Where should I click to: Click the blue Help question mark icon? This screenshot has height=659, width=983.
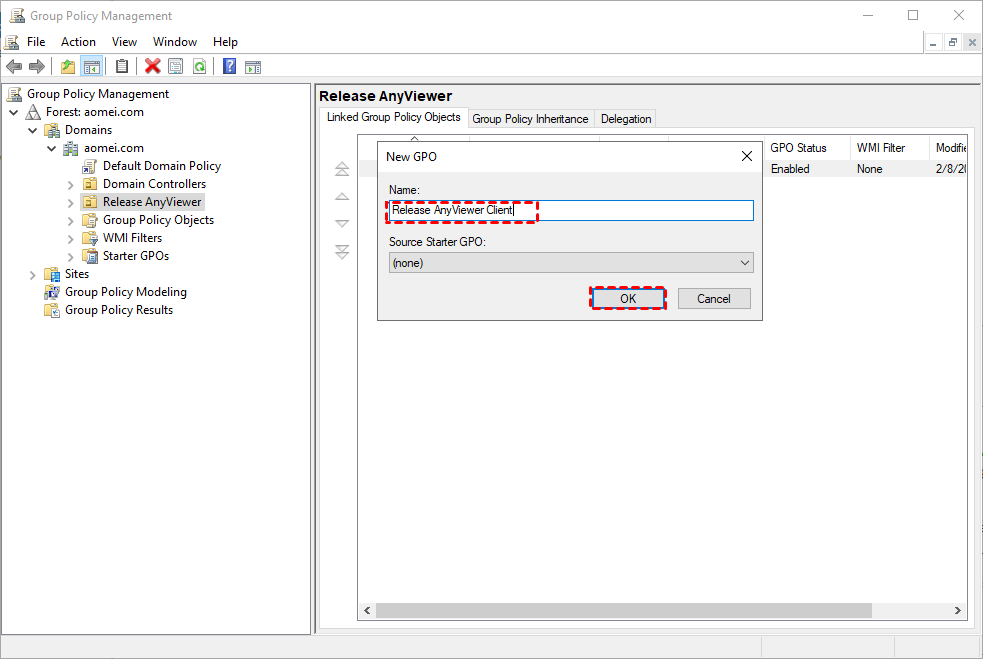click(229, 67)
